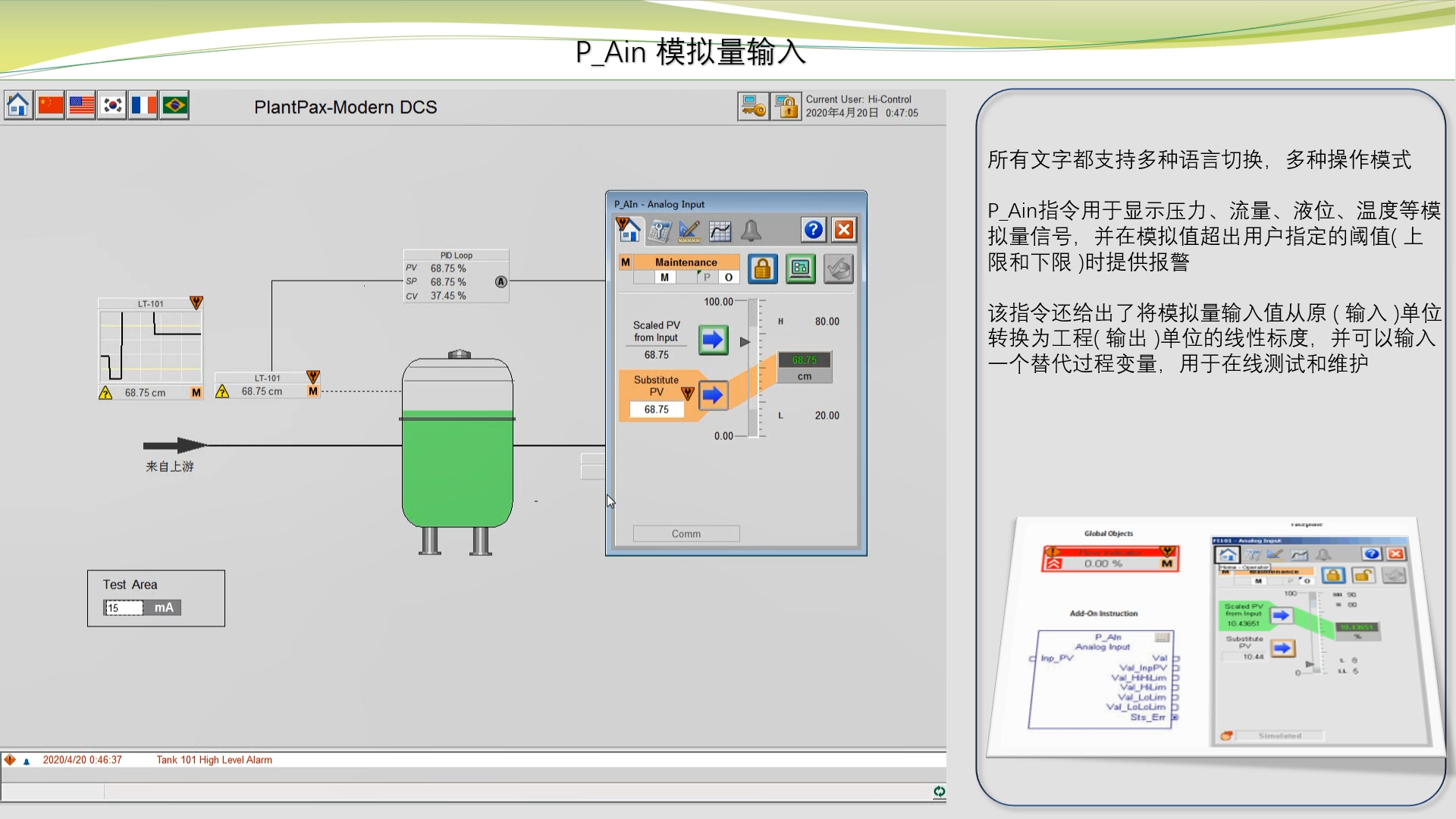Click the Test Area mA input field
The height and width of the screenshot is (819, 1456).
click(124, 607)
